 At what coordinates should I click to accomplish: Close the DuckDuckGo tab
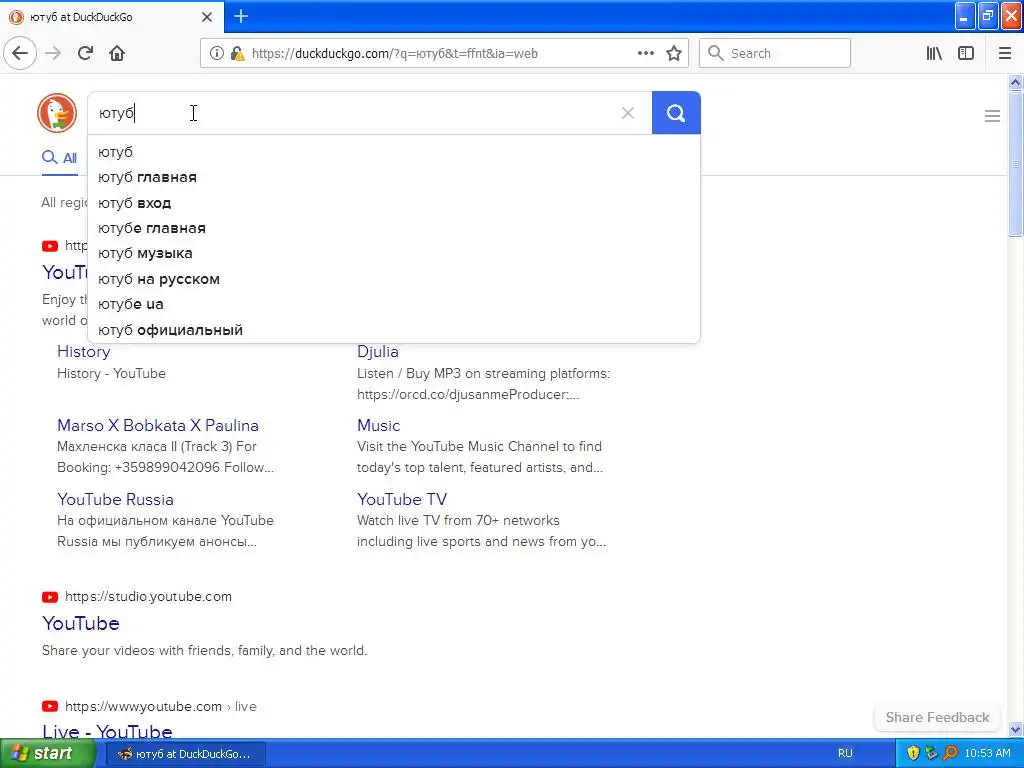pyautogui.click(x=207, y=17)
